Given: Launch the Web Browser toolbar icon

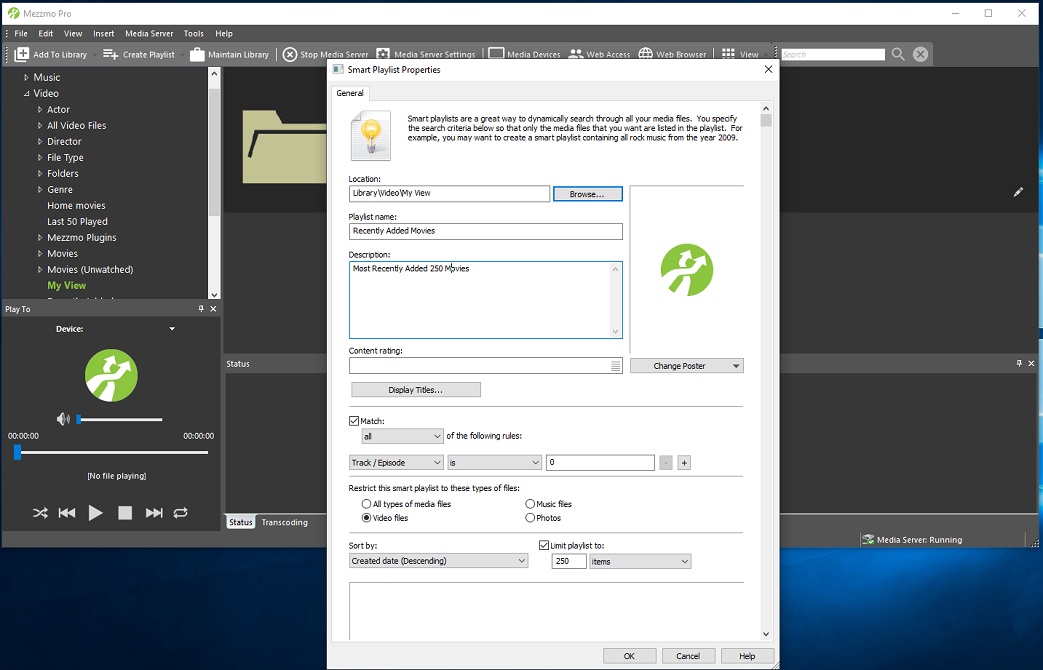Looking at the screenshot, I should click(645, 55).
